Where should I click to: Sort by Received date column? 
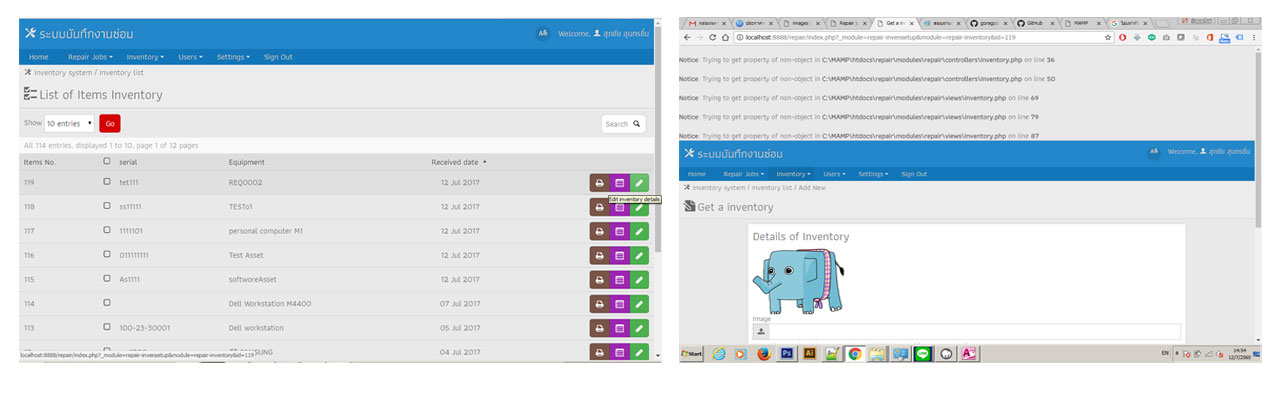(x=459, y=161)
